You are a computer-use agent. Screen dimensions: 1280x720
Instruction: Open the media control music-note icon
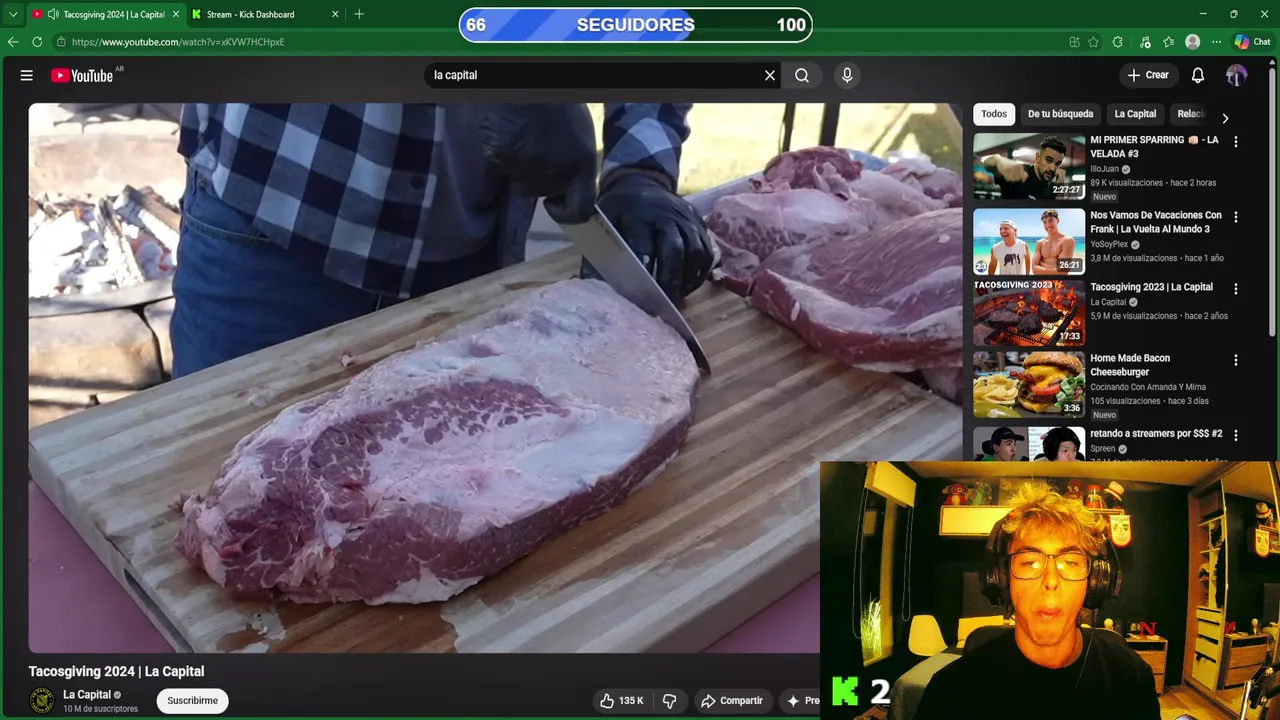point(1145,42)
